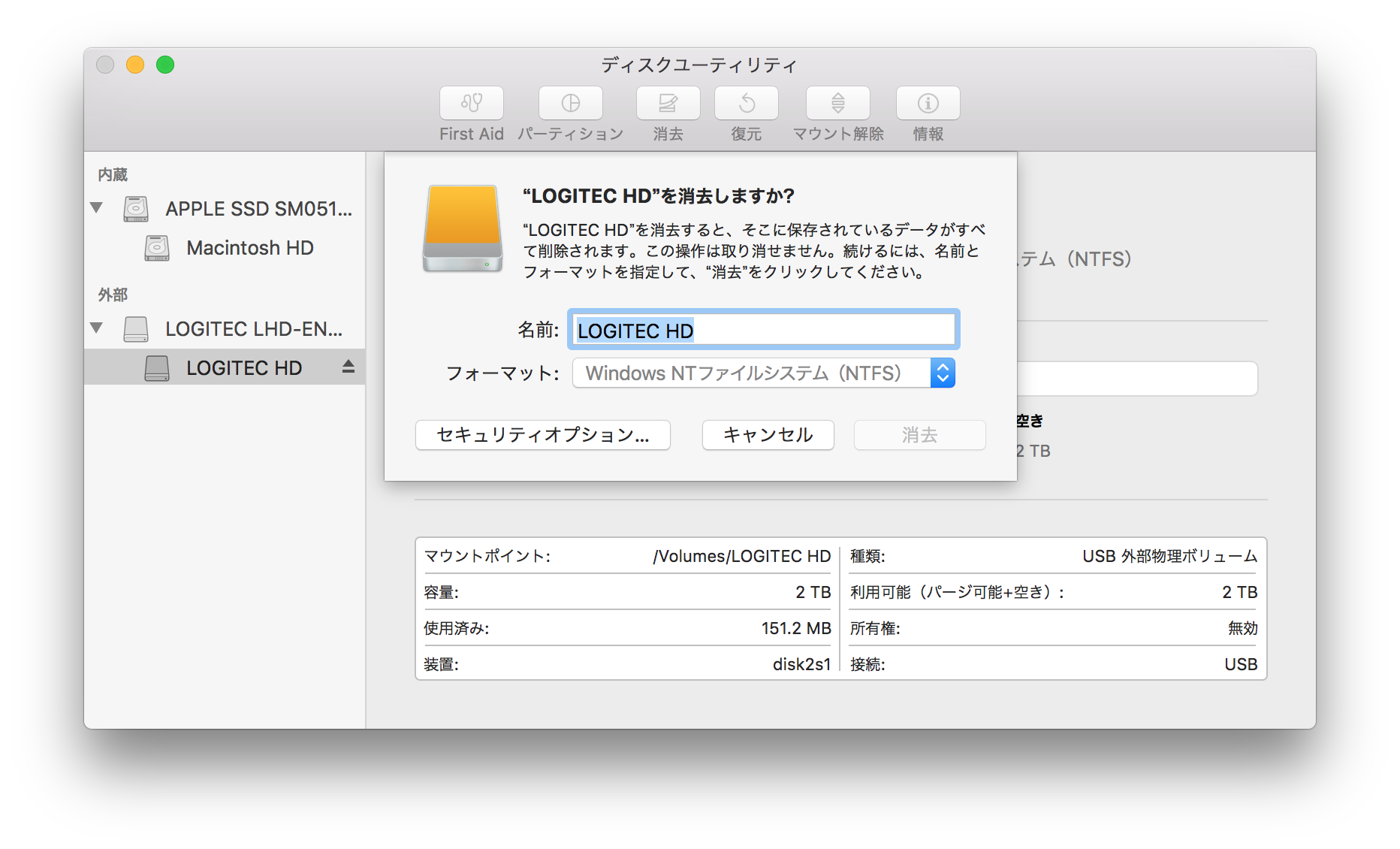
Task: Select Macintosh HD in sidebar
Action: [250, 248]
